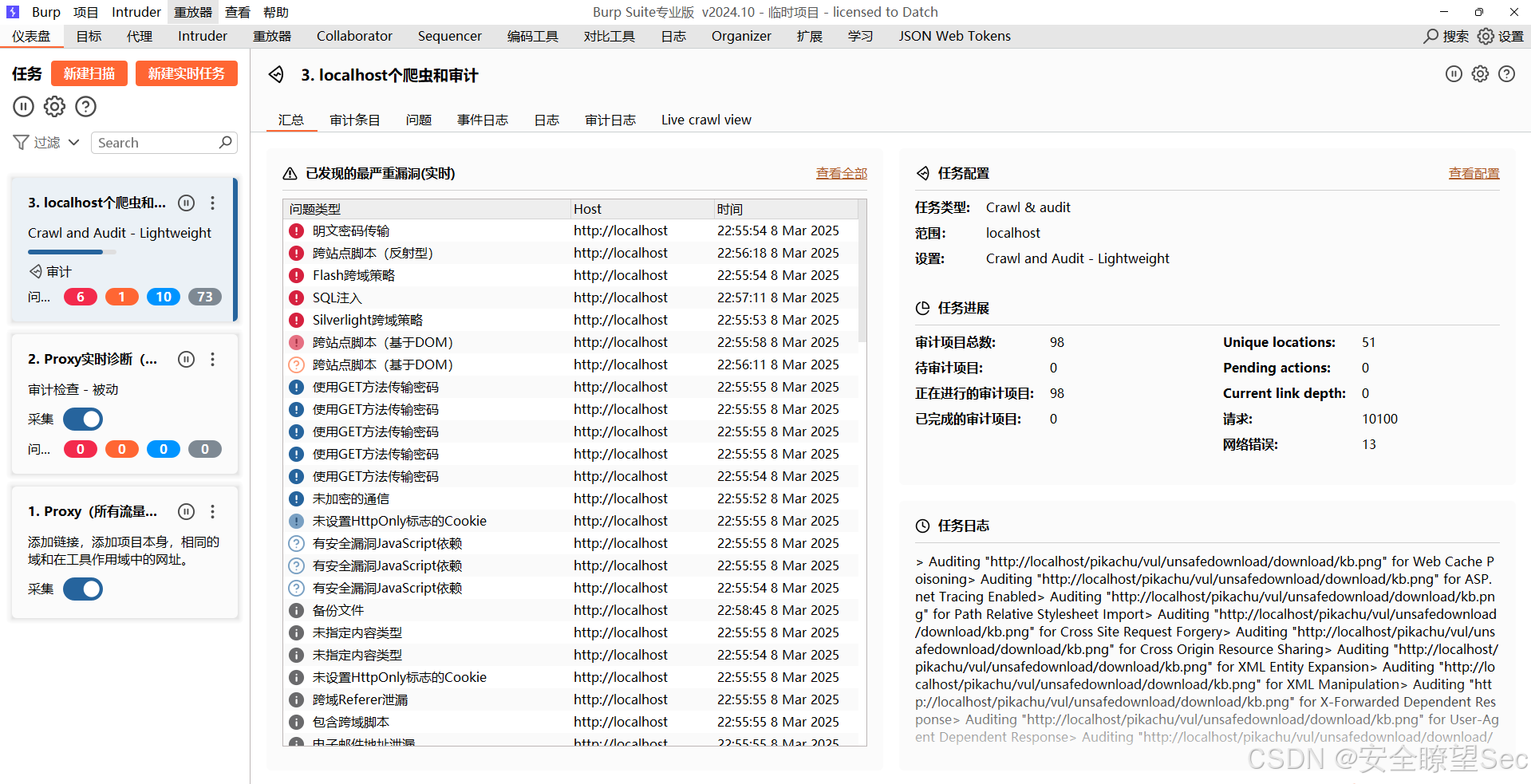Open task panel settings gear

54,106
